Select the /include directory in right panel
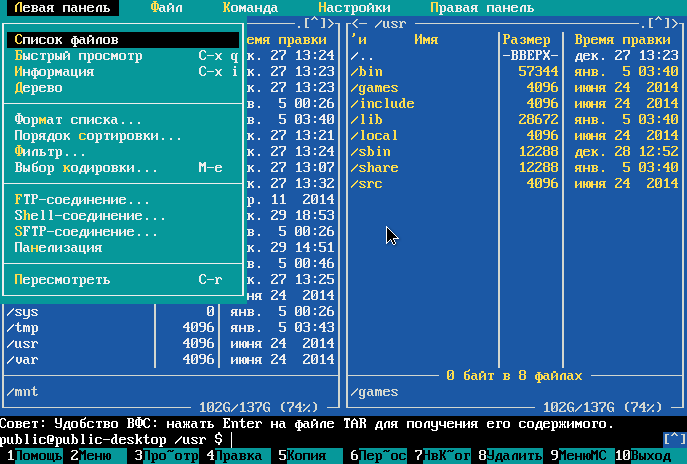This screenshot has height=464, width=687. pos(382,104)
